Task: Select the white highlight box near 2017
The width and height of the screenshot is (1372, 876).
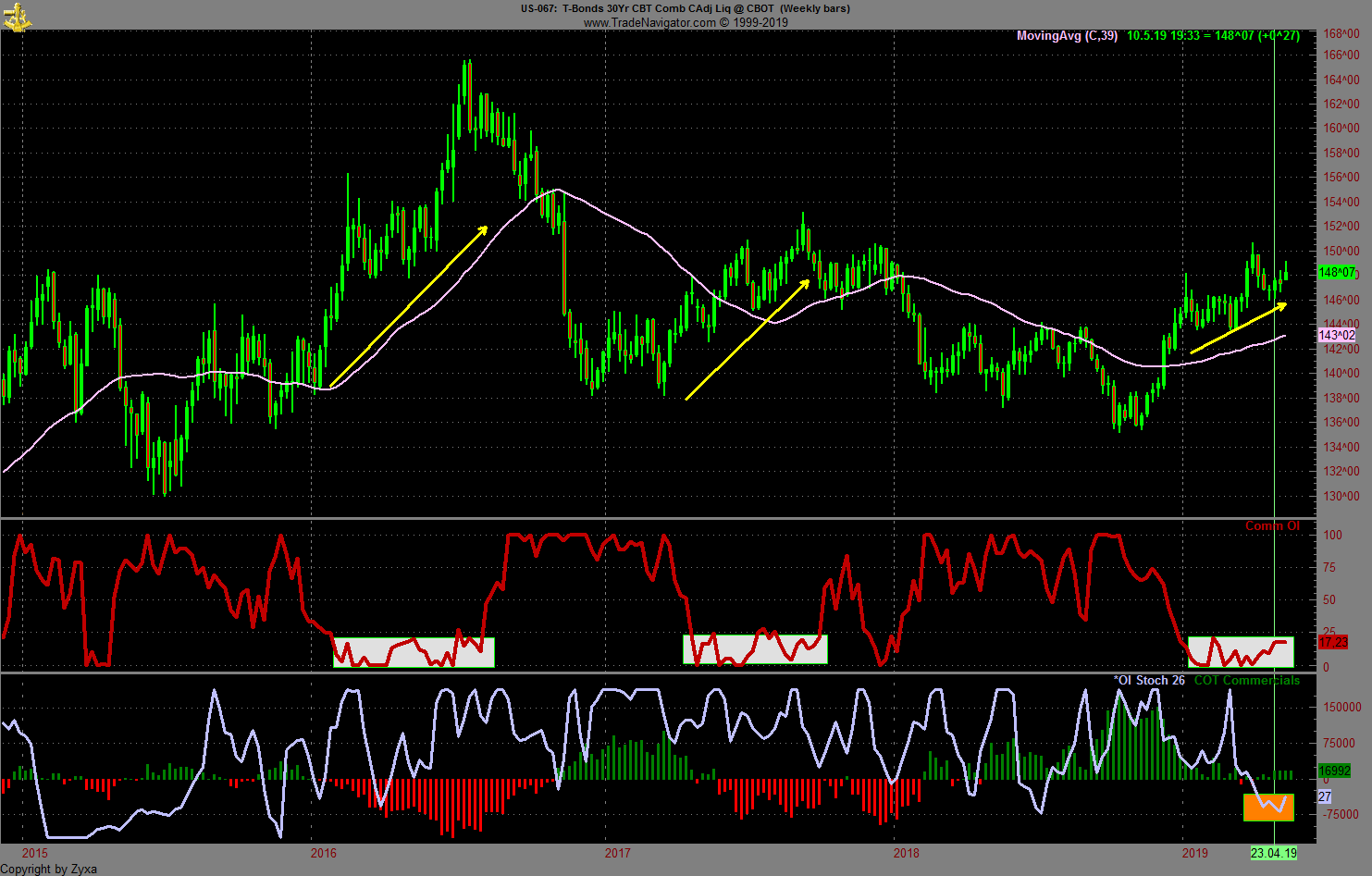Action: pos(755,648)
